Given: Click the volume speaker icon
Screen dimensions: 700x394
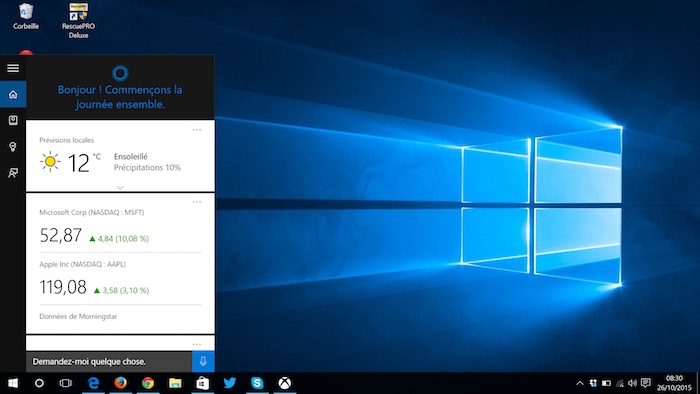Looking at the screenshot, I should (x=632, y=383).
